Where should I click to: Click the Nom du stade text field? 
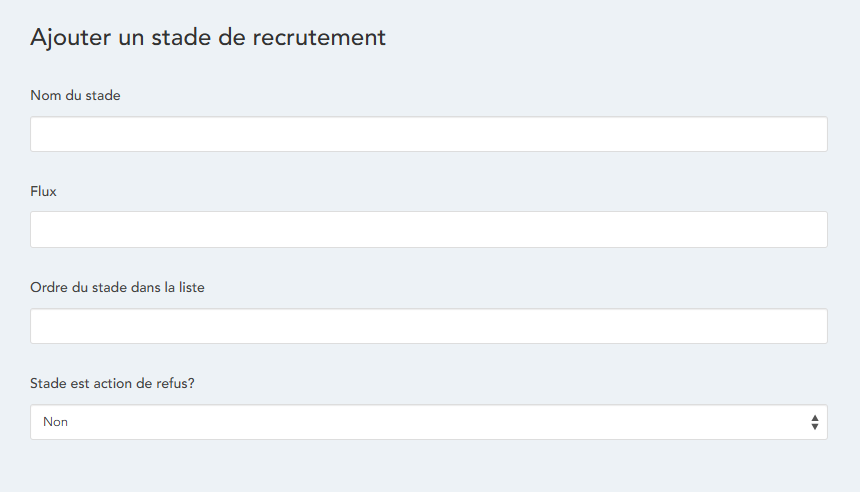click(428, 134)
